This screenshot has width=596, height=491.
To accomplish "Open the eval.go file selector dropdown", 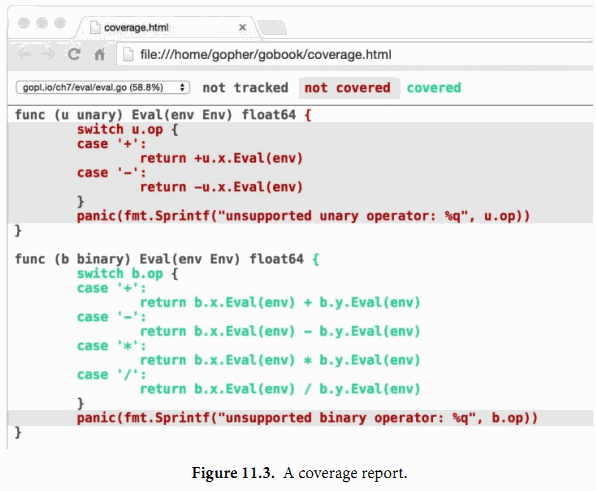I will pos(103,87).
